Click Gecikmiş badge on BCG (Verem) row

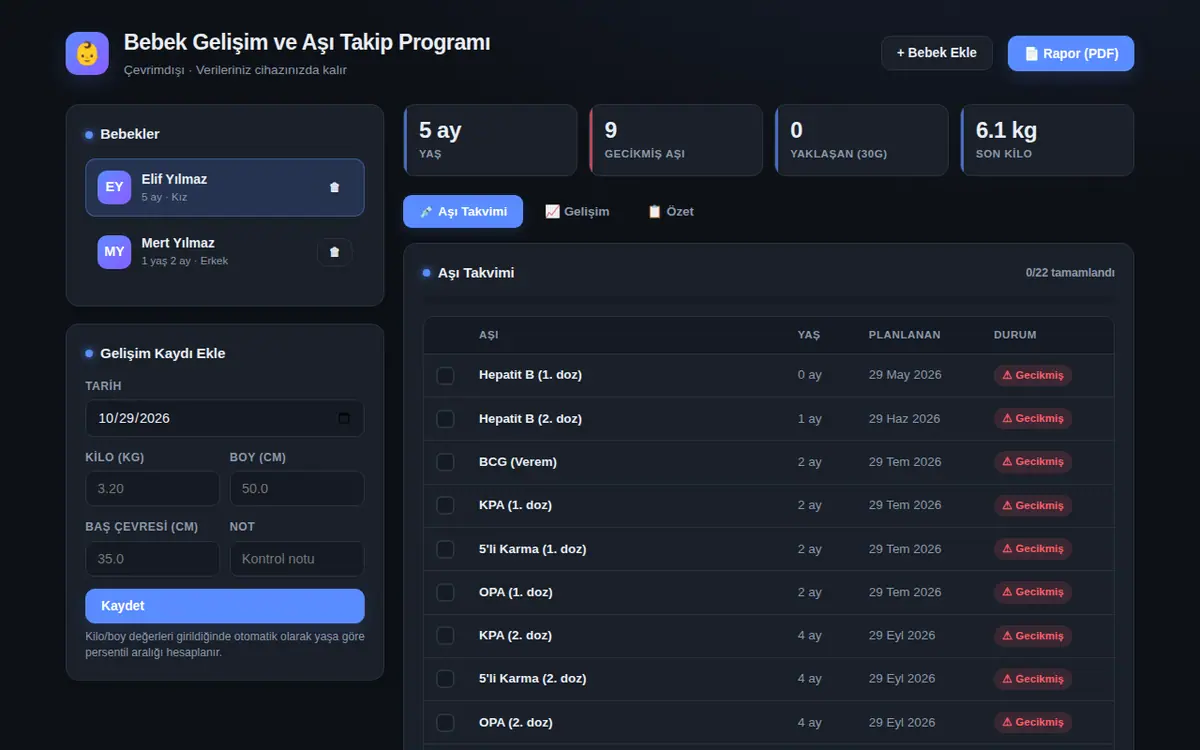click(x=1033, y=462)
